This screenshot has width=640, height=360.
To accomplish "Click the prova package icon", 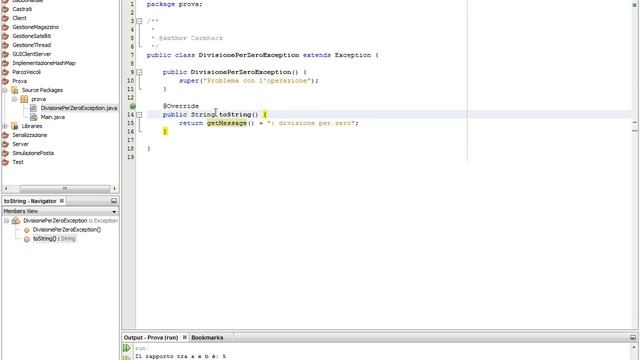I will click(24, 99).
